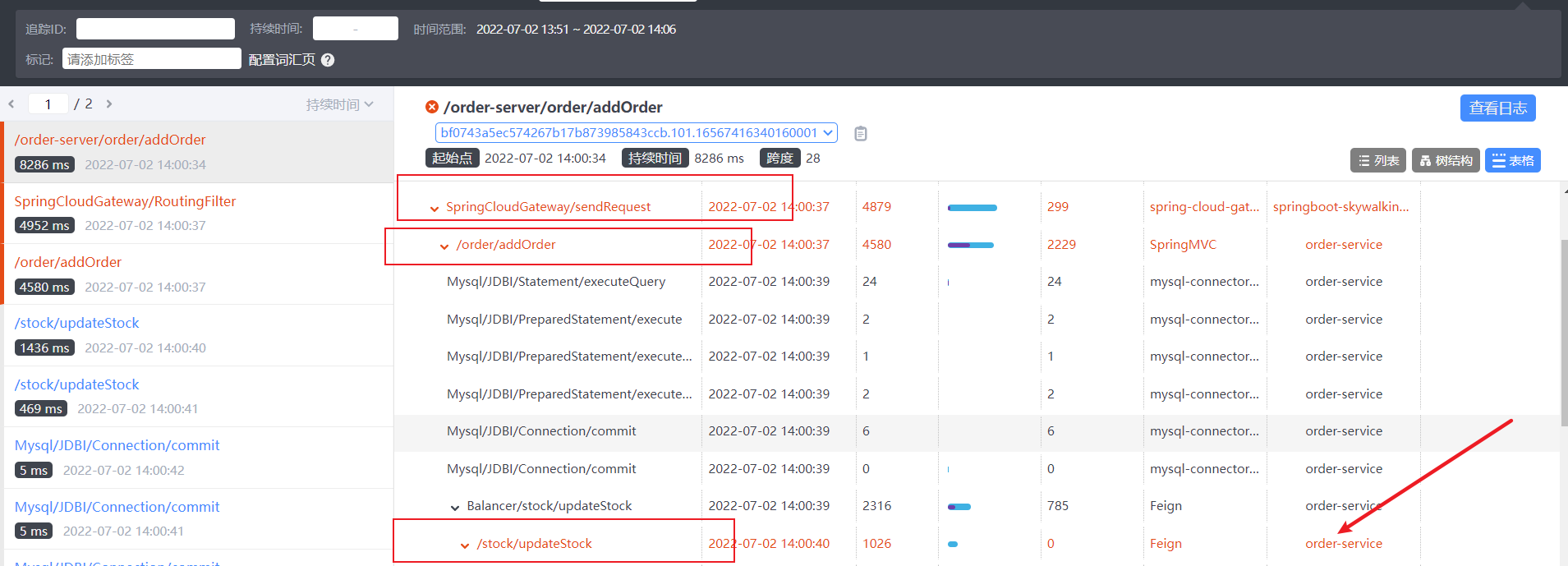This screenshot has height=566, width=1568.
Task: Click the vertical scrollbar of span table
Action: [x=1563, y=333]
